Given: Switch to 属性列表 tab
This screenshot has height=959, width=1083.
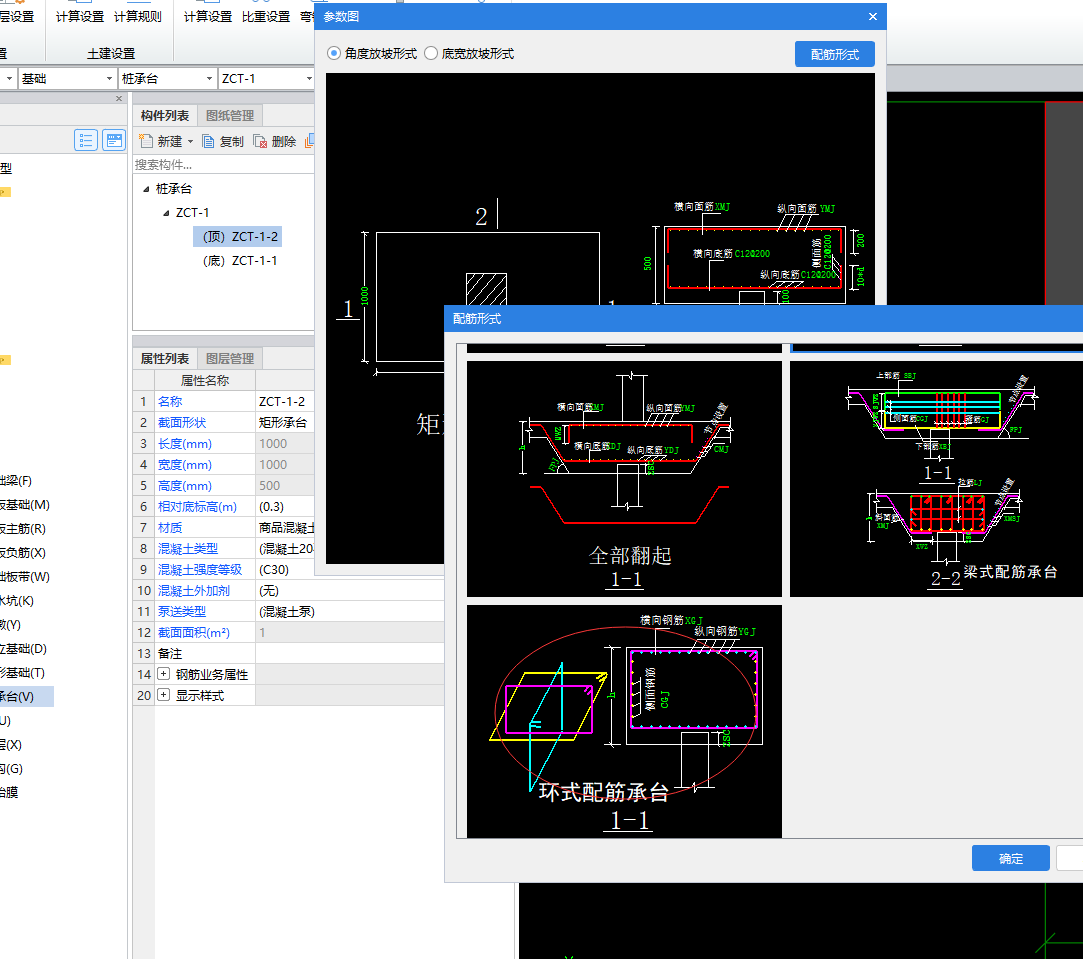Looking at the screenshot, I should click(x=164, y=359).
